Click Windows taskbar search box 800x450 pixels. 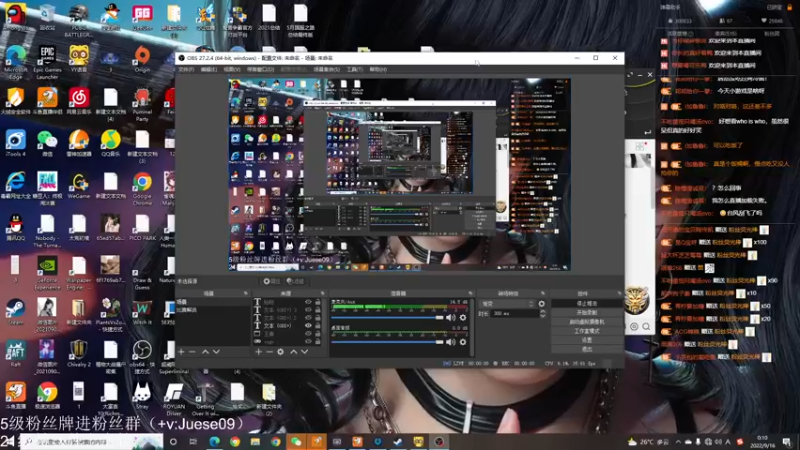click(x=92, y=442)
